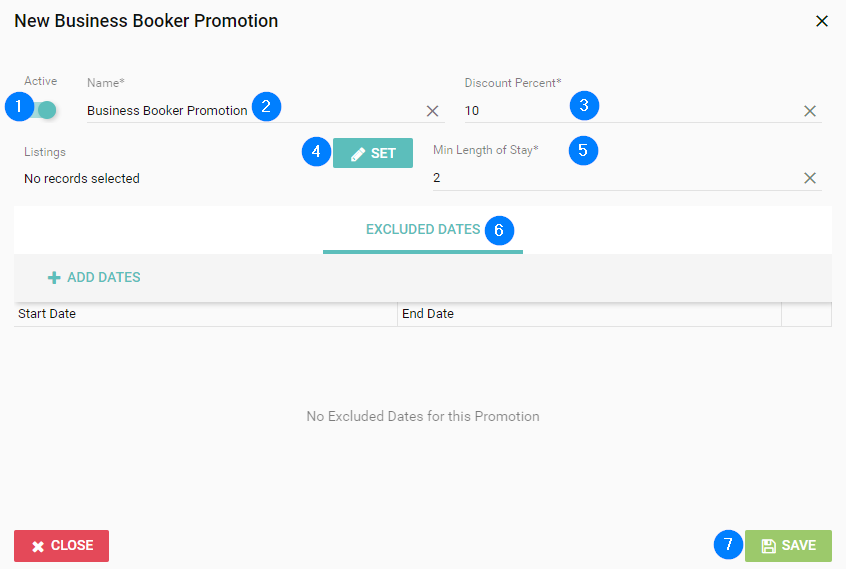This screenshot has width=846, height=569.
Task: Click the pencil icon on SET button
Action: (358, 154)
